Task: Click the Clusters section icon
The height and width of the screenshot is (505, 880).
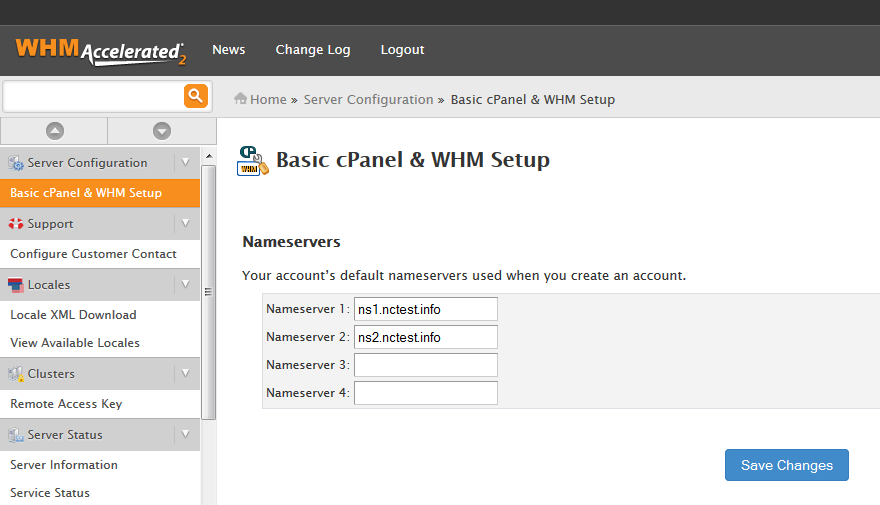Action: (16, 374)
